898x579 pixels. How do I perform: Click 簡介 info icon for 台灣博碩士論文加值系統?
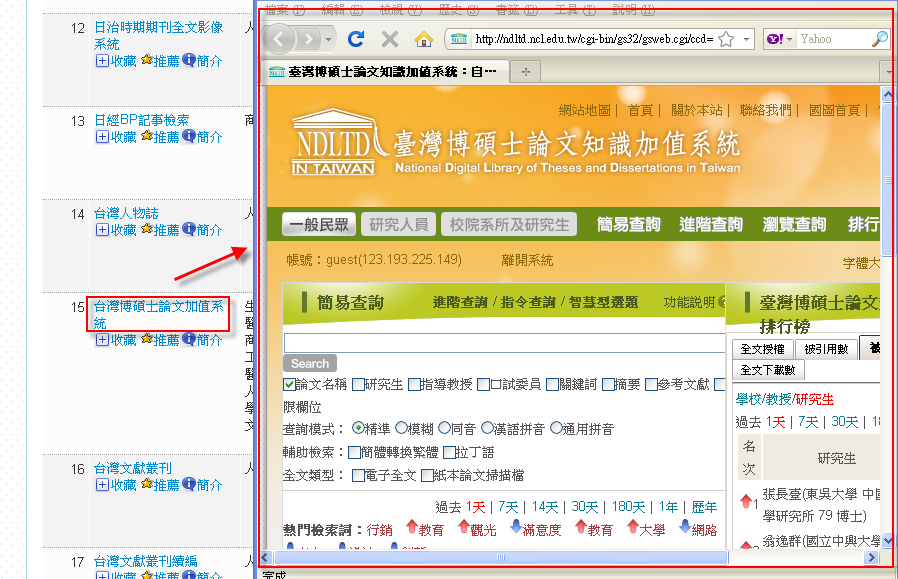pos(189,339)
